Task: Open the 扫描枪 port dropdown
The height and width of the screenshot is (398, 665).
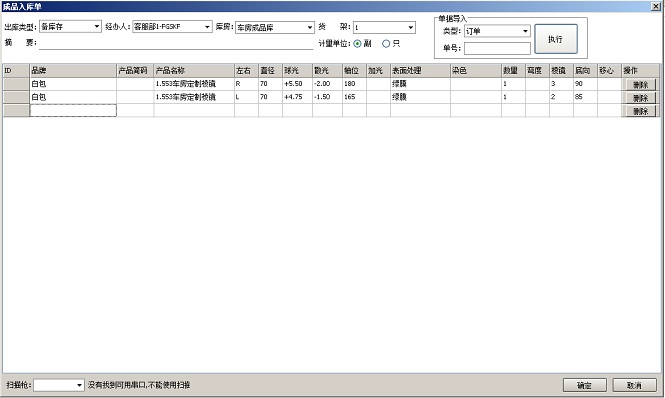Action: 79,385
